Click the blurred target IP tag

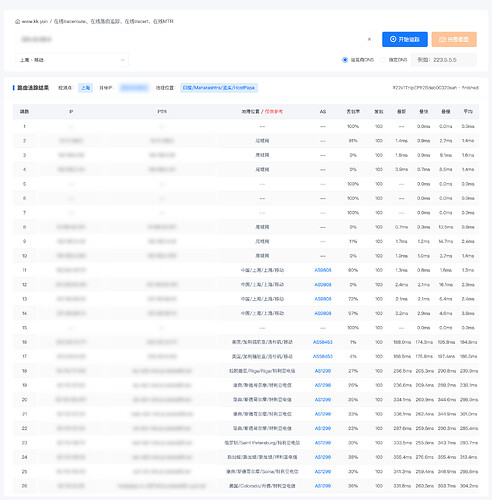click(134, 88)
